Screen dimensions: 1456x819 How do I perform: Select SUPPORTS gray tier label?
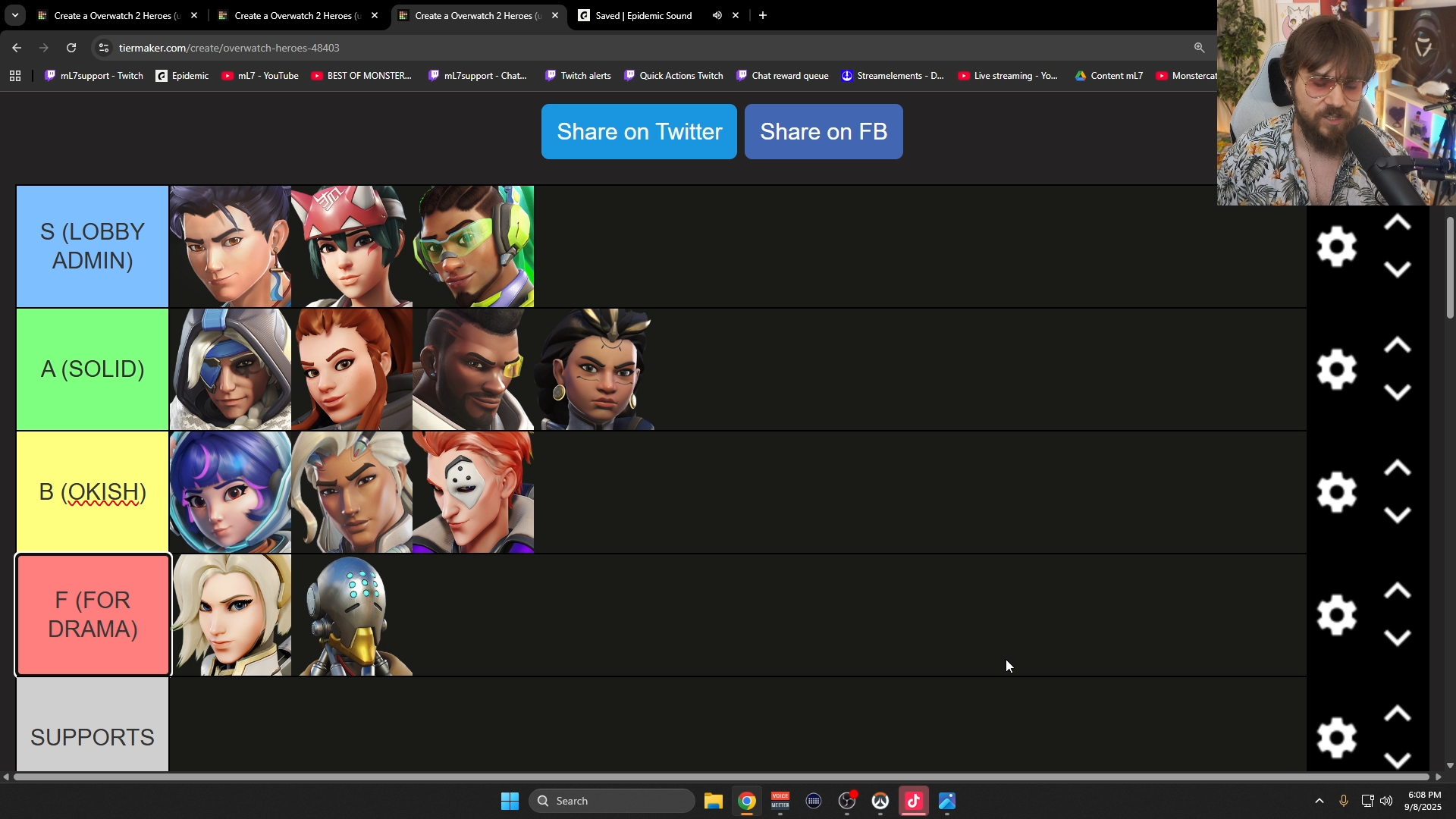93,725
